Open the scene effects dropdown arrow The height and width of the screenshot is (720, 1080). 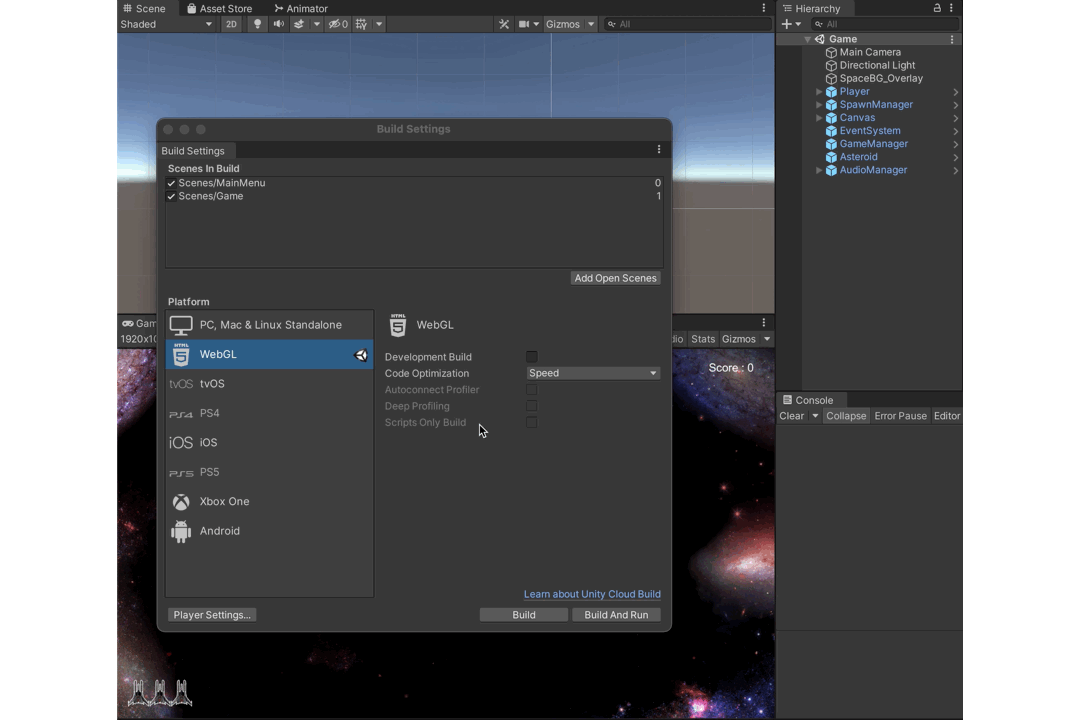pyautogui.click(x=317, y=24)
